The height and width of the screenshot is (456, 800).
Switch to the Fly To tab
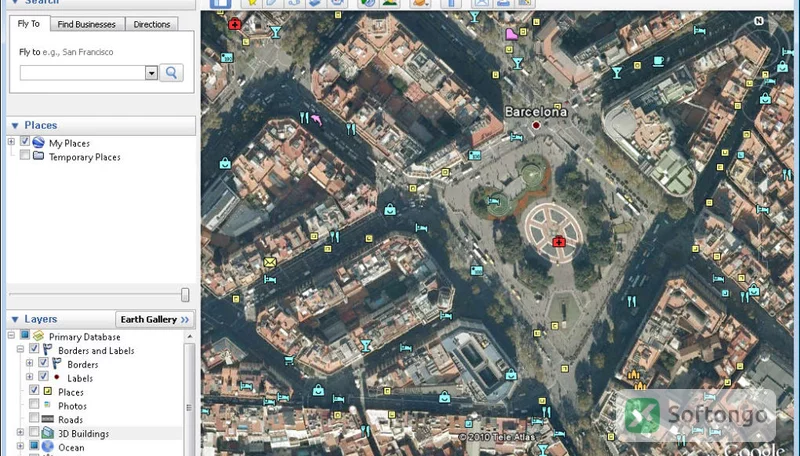(x=29, y=23)
